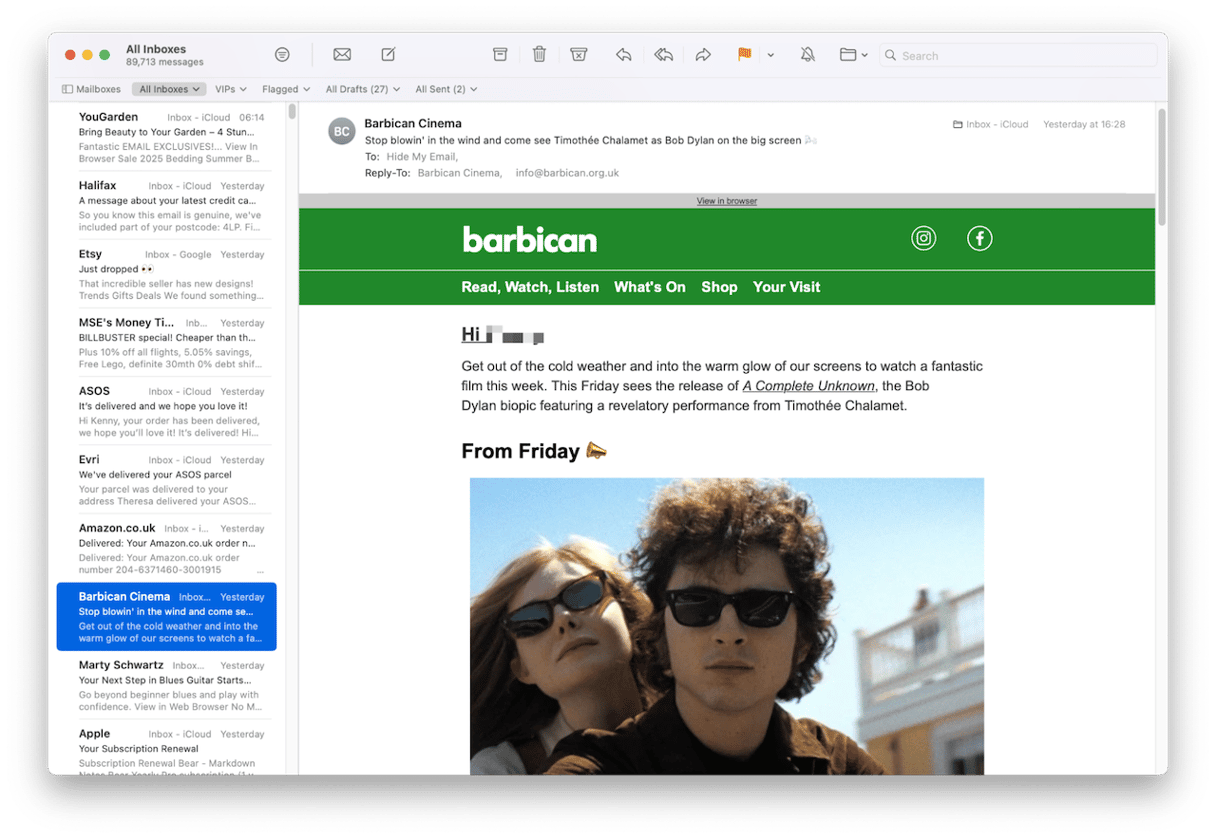Open the flag colour dropdown arrow
The width and height of the screenshot is (1216, 839).
[x=770, y=56]
